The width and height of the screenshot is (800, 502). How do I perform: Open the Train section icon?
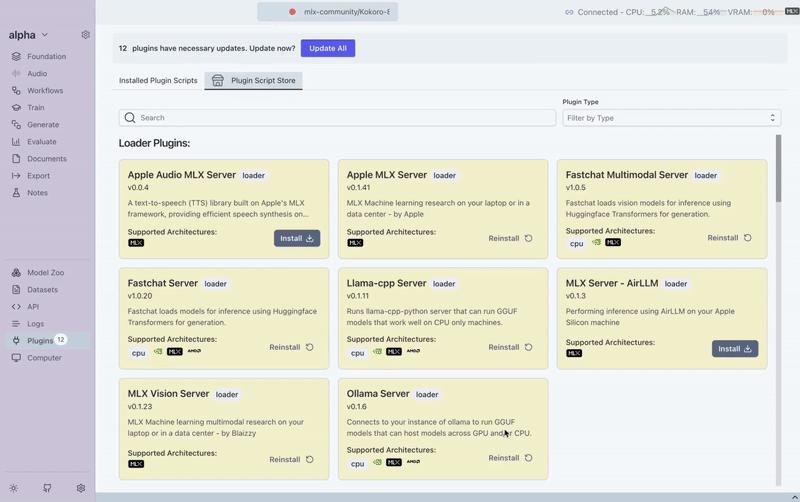pos(16,108)
